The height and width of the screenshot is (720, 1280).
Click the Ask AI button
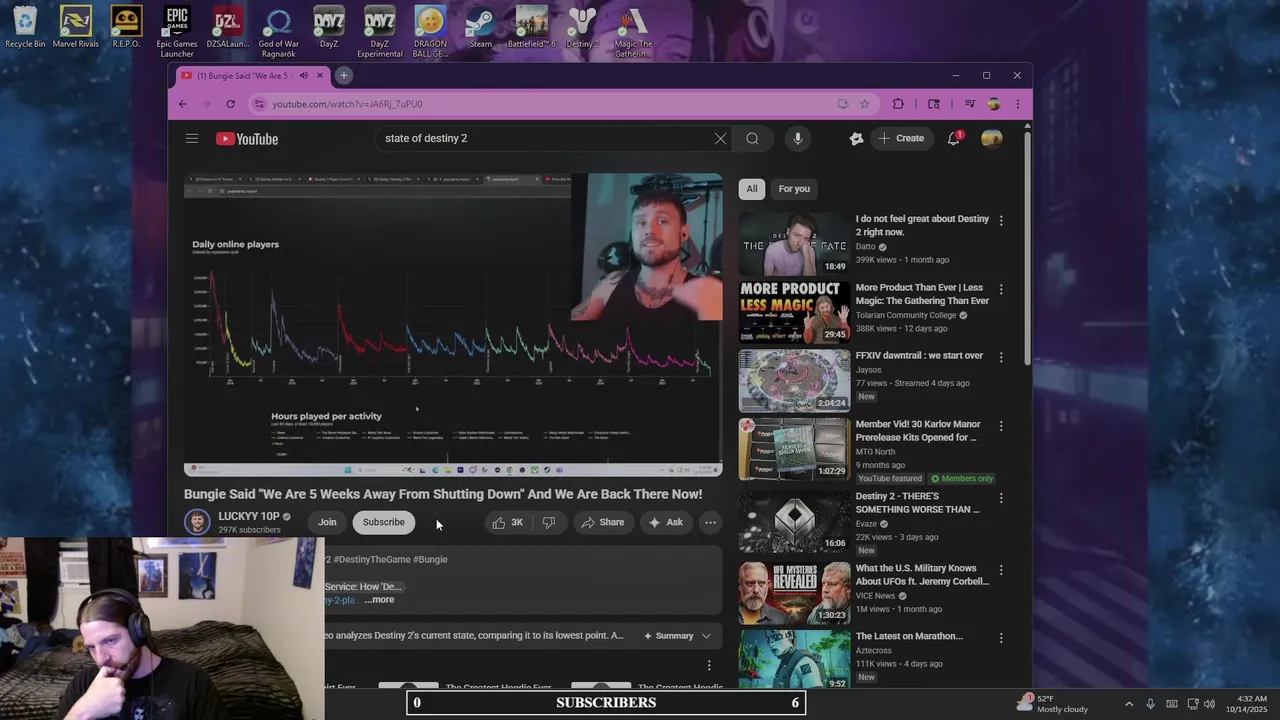(x=665, y=522)
